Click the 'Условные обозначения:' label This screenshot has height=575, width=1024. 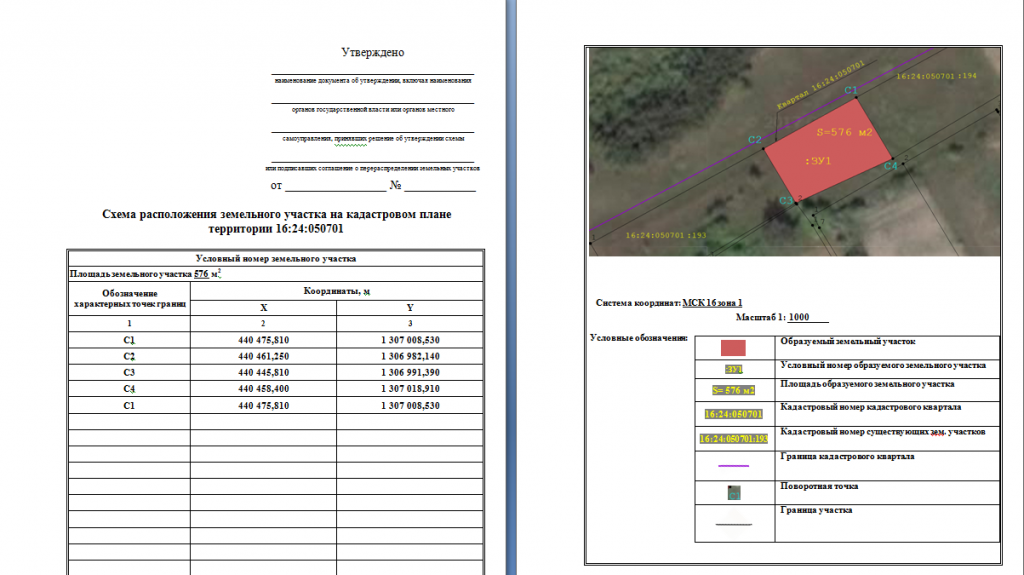pyautogui.click(x=639, y=338)
